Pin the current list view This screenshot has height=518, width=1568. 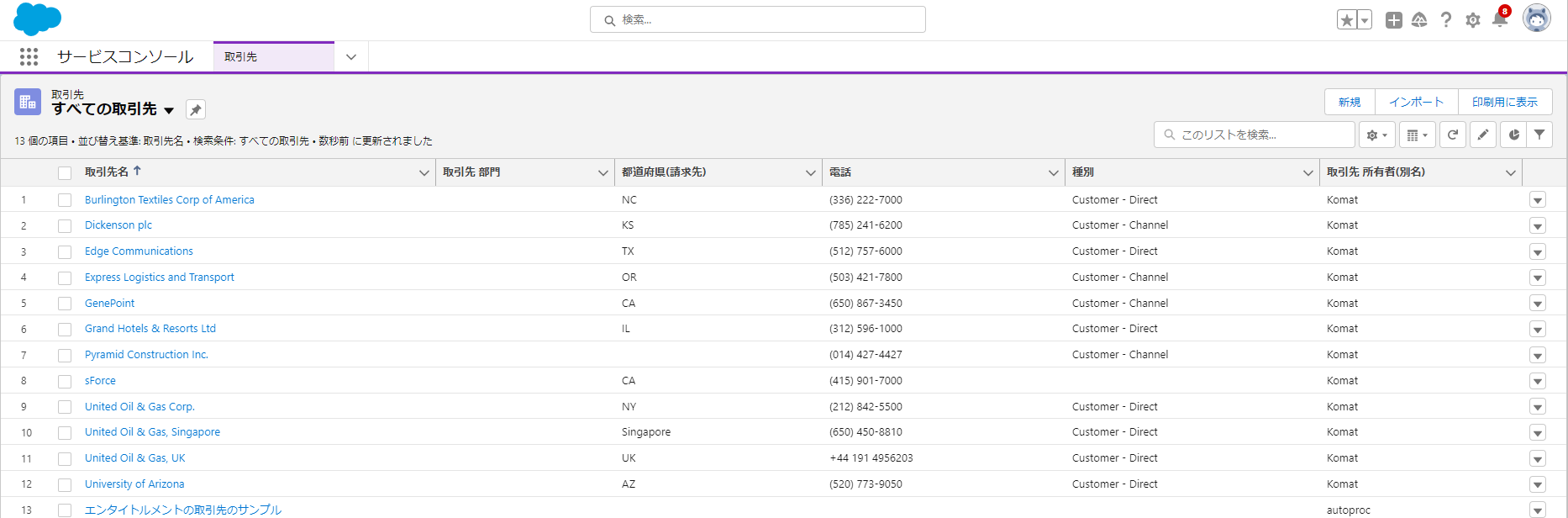click(x=196, y=109)
